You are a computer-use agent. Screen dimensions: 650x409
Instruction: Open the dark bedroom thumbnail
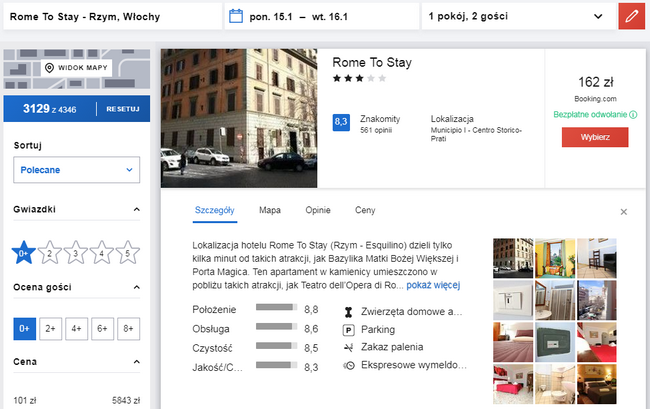(x=597, y=385)
